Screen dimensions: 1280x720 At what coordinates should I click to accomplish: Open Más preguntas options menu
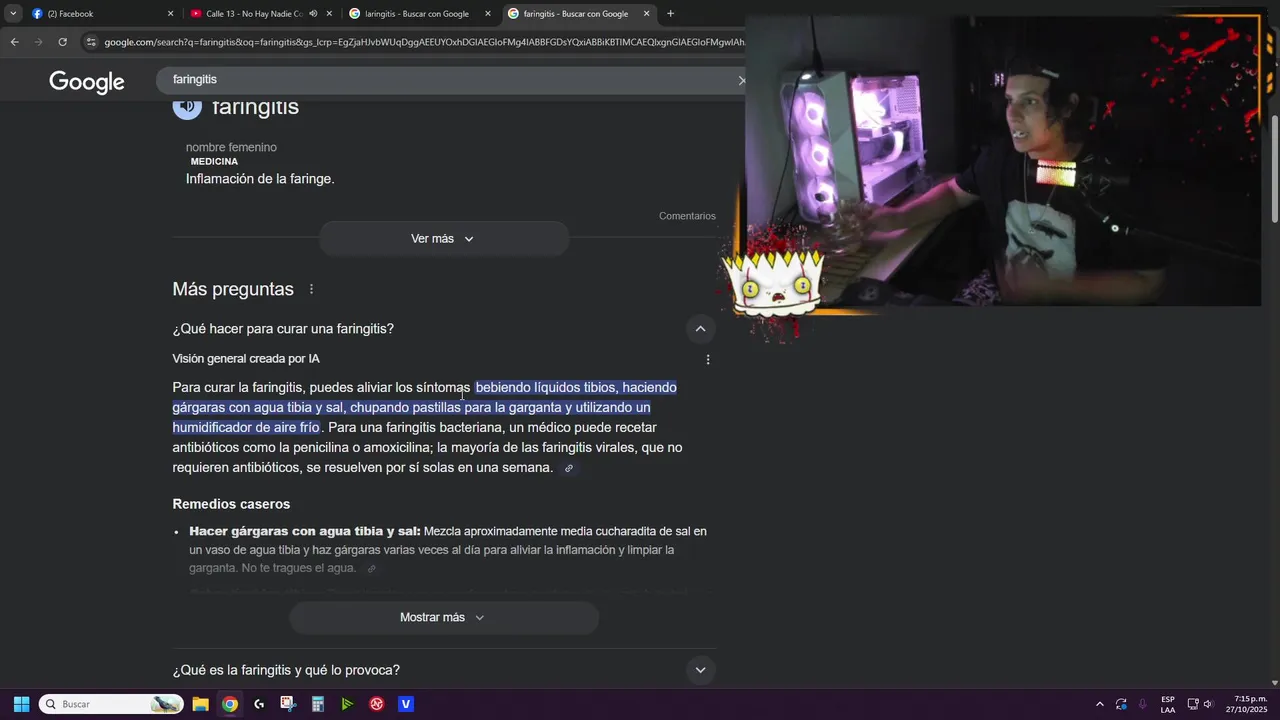point(311,289)
